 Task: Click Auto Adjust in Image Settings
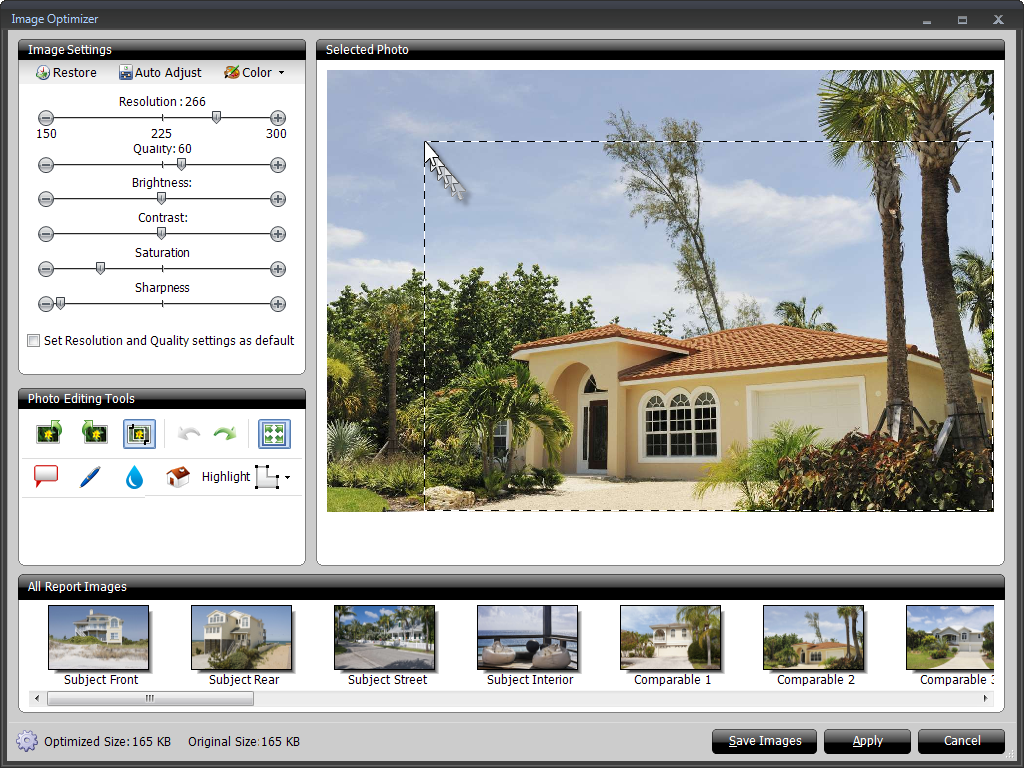pos(160,73)
